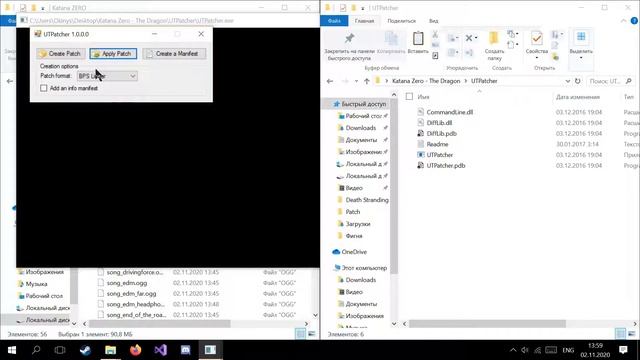Select the DiffLib.pdb file
This screenshot has height=360, width=640.
pos(441,133)
